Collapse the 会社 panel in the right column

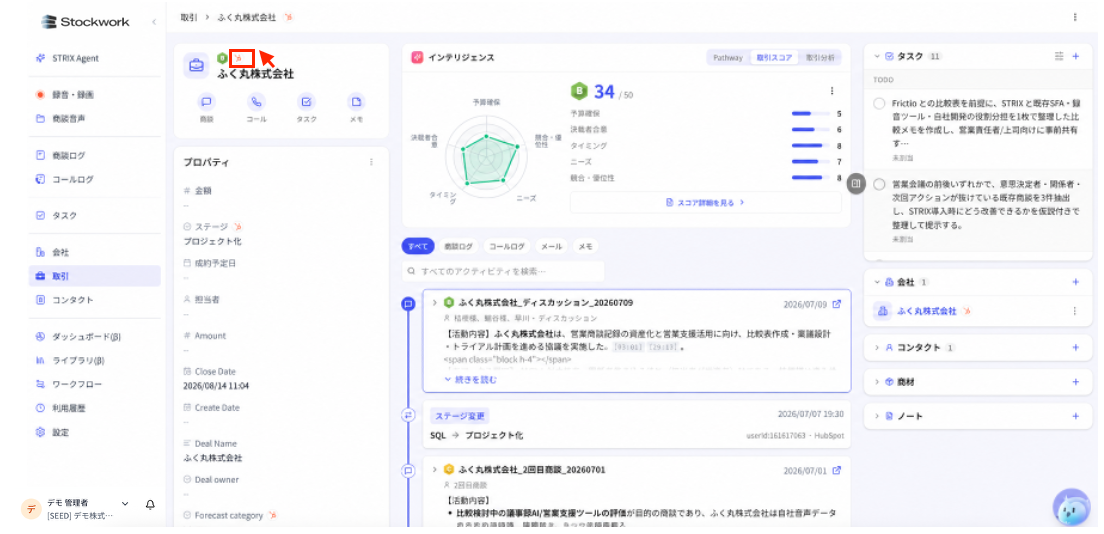point(877,282)
